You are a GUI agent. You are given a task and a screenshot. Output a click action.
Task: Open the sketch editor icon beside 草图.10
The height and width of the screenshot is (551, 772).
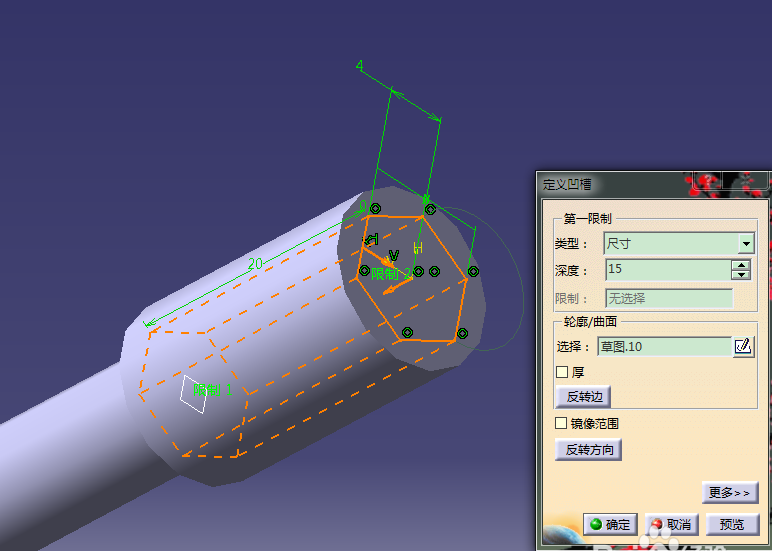[743, 347]
